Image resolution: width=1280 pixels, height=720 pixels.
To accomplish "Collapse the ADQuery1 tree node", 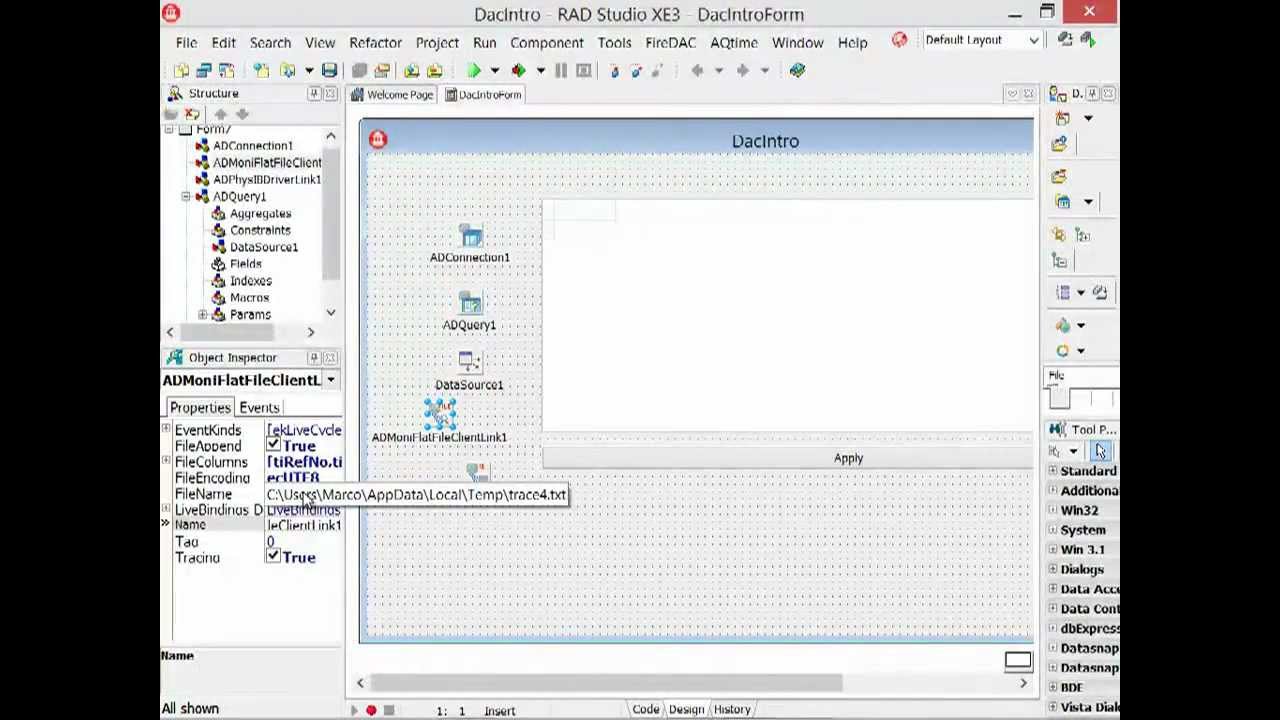I will click(x=186, y=197).
